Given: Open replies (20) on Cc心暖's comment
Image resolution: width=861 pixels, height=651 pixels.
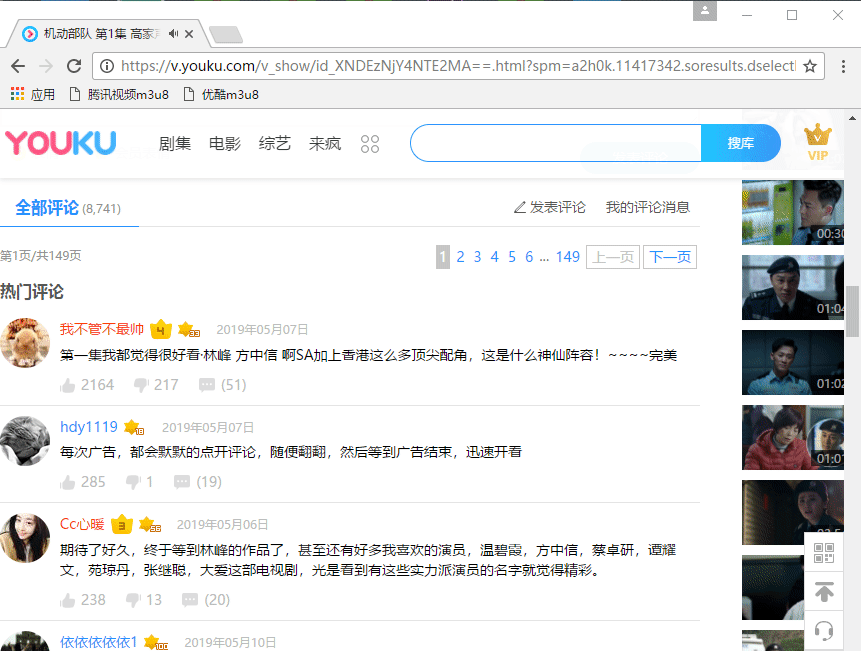Looking at the screenshot, I should pyautogui.click(x=206, y=600).
